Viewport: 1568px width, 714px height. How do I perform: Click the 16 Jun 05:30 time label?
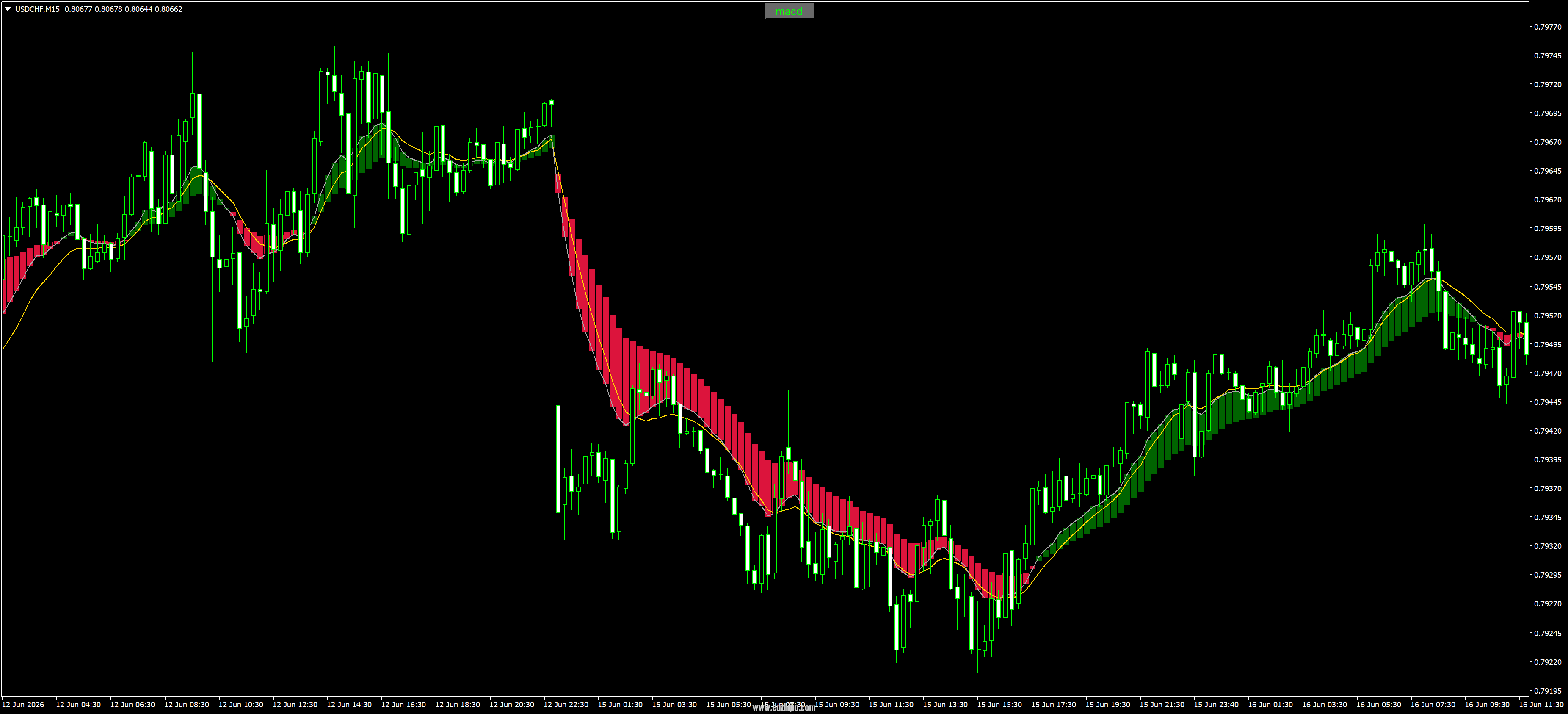tap(1379, 705)
